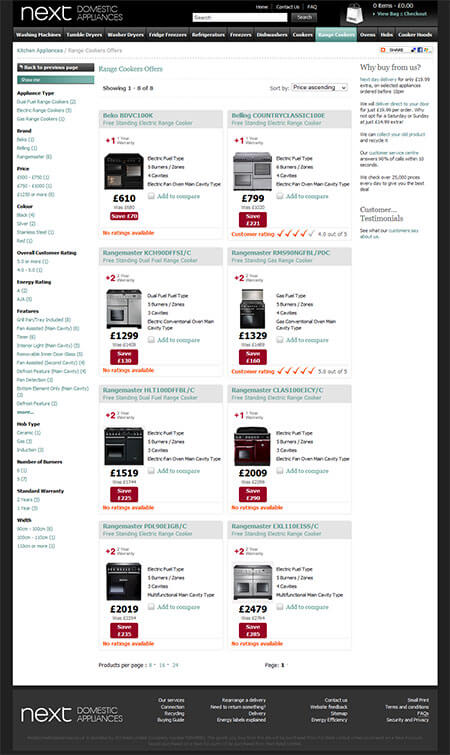Viewport: 450px width, 755px height.
Task: Open the Rangemaster RMS90NGFBL/PDC cooker image
Action: (253, 309)
